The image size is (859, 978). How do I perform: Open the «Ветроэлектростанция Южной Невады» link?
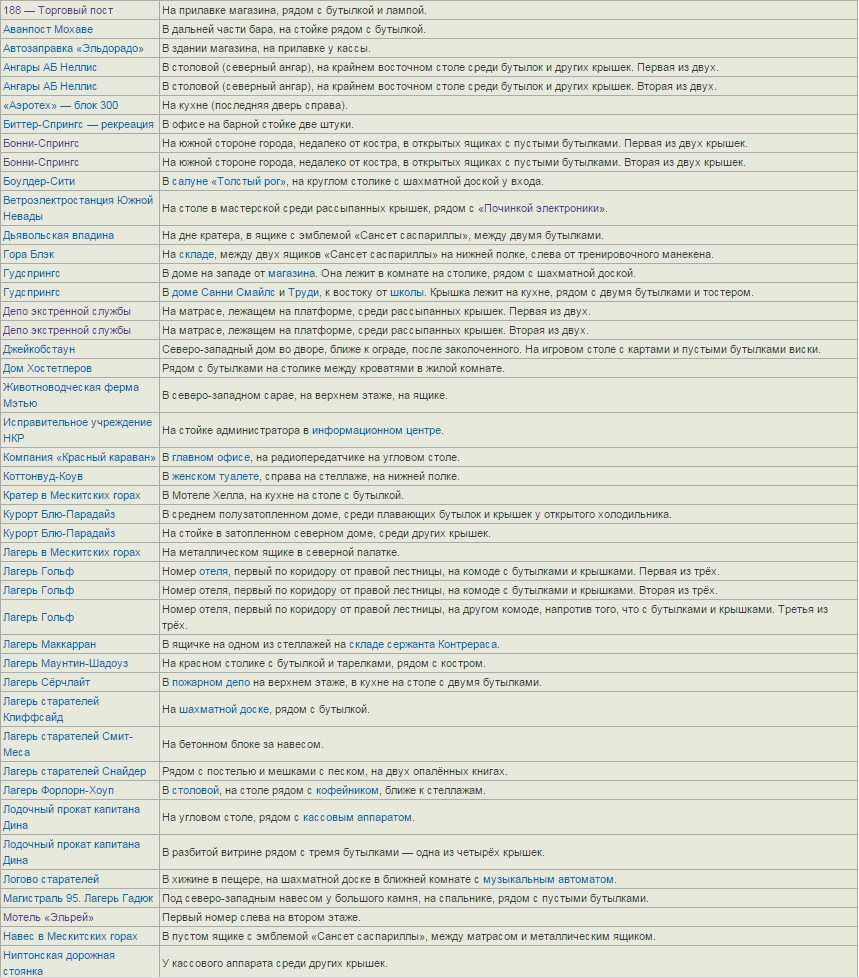[x=78, y=208]
